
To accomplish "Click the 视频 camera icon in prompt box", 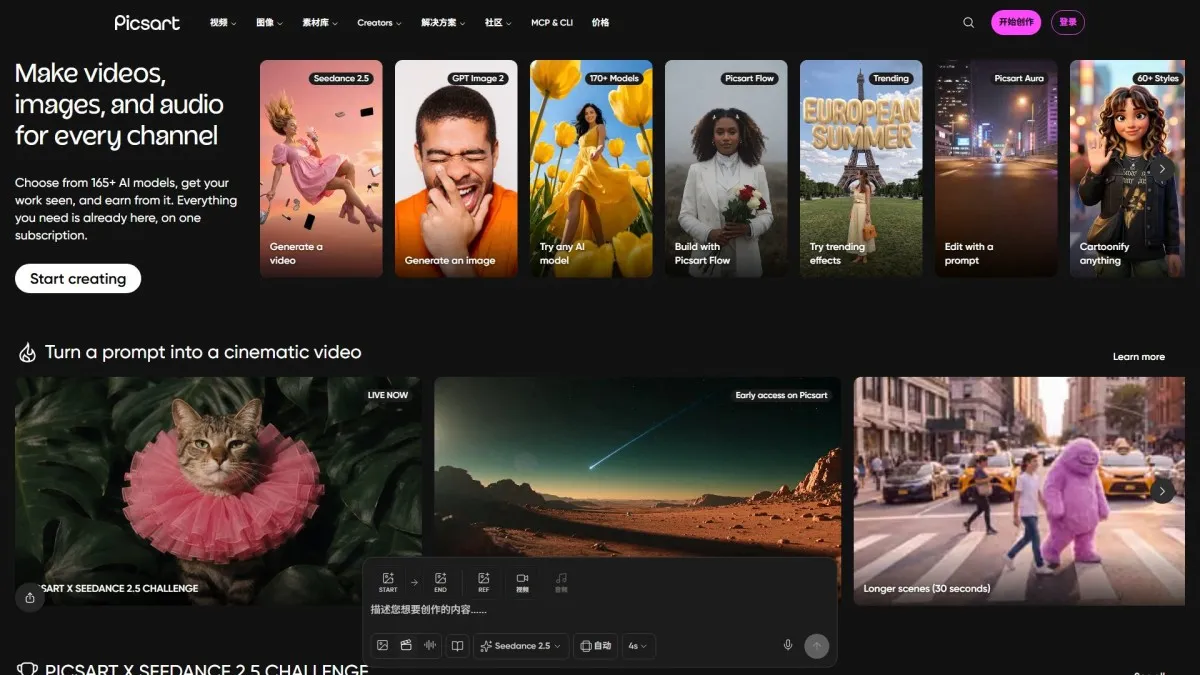I will click(x=522, y=582).
